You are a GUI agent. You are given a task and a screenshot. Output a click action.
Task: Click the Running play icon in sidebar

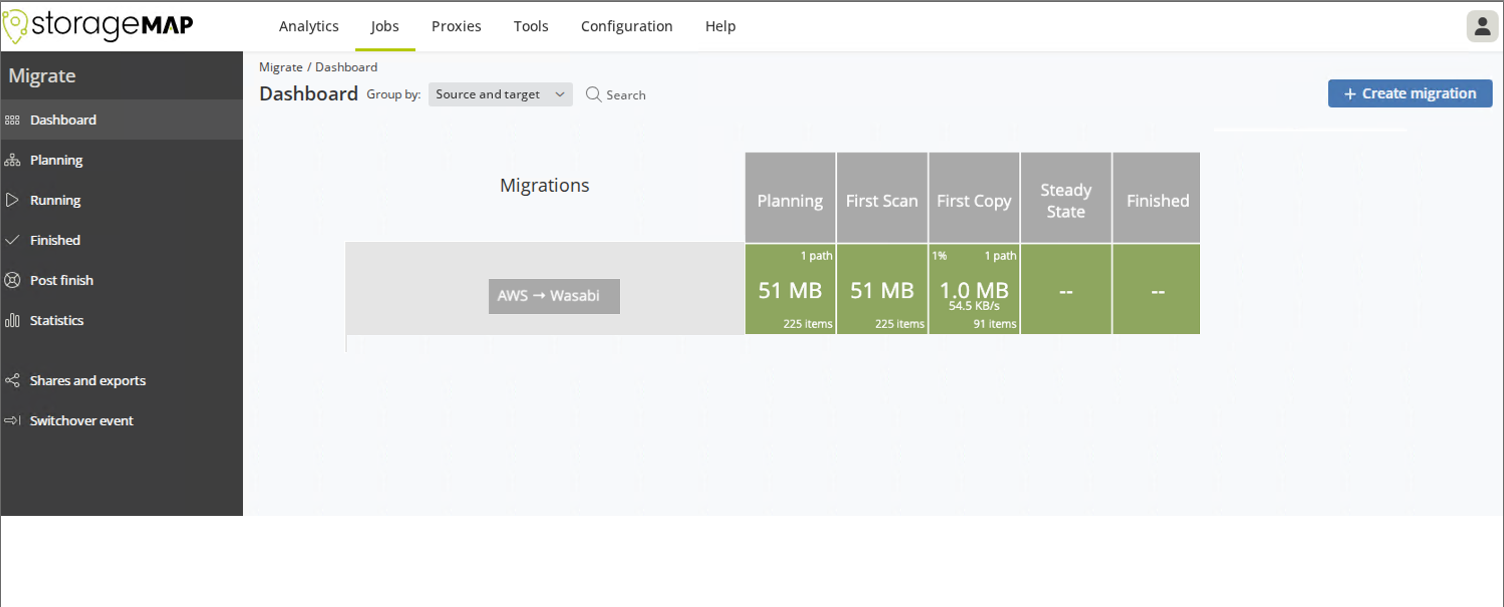tap(12, 200)
